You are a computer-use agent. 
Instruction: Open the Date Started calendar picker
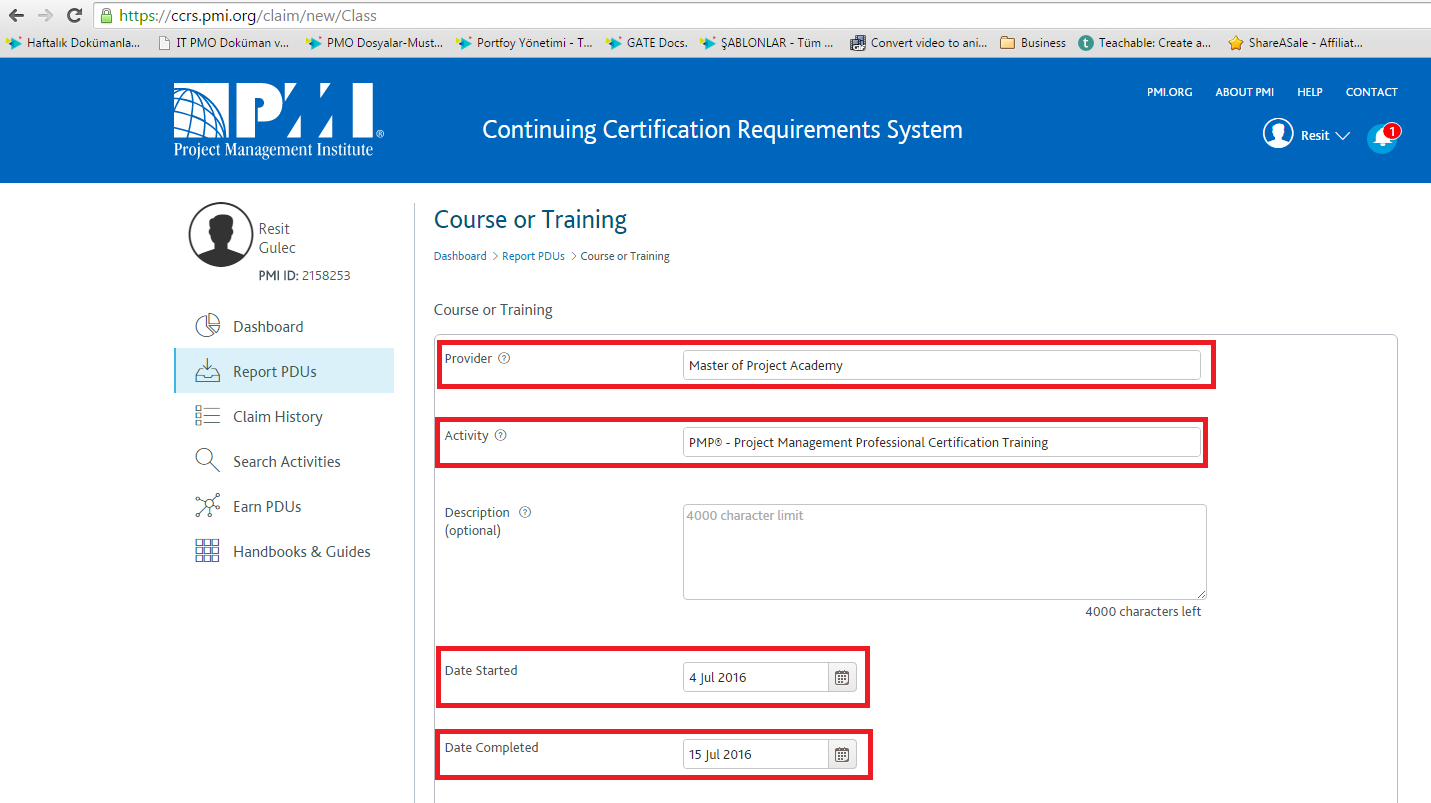click(842, 677)
